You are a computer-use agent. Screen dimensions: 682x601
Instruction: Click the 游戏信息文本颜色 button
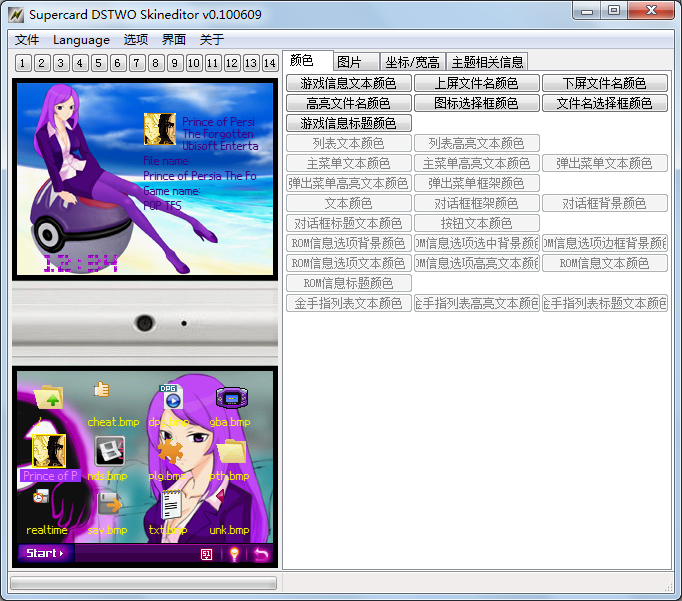(348, 83)
